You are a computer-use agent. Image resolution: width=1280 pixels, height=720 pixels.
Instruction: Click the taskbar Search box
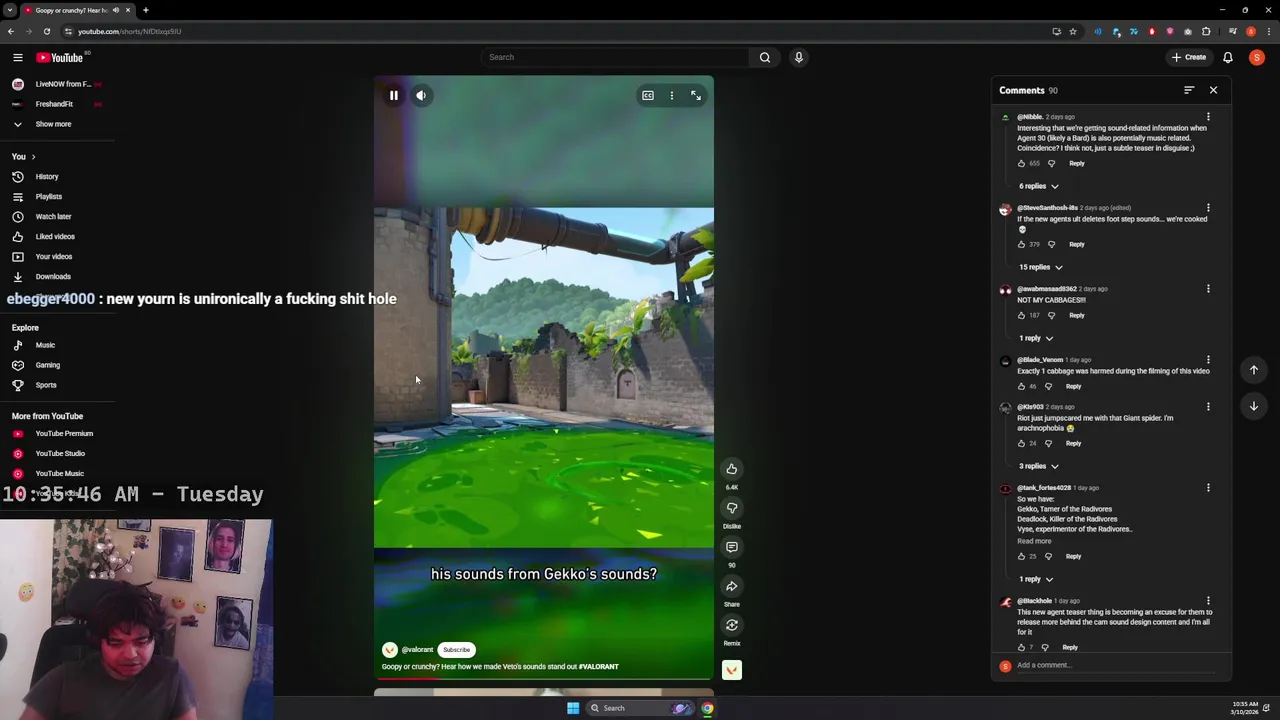coord(640,708)
